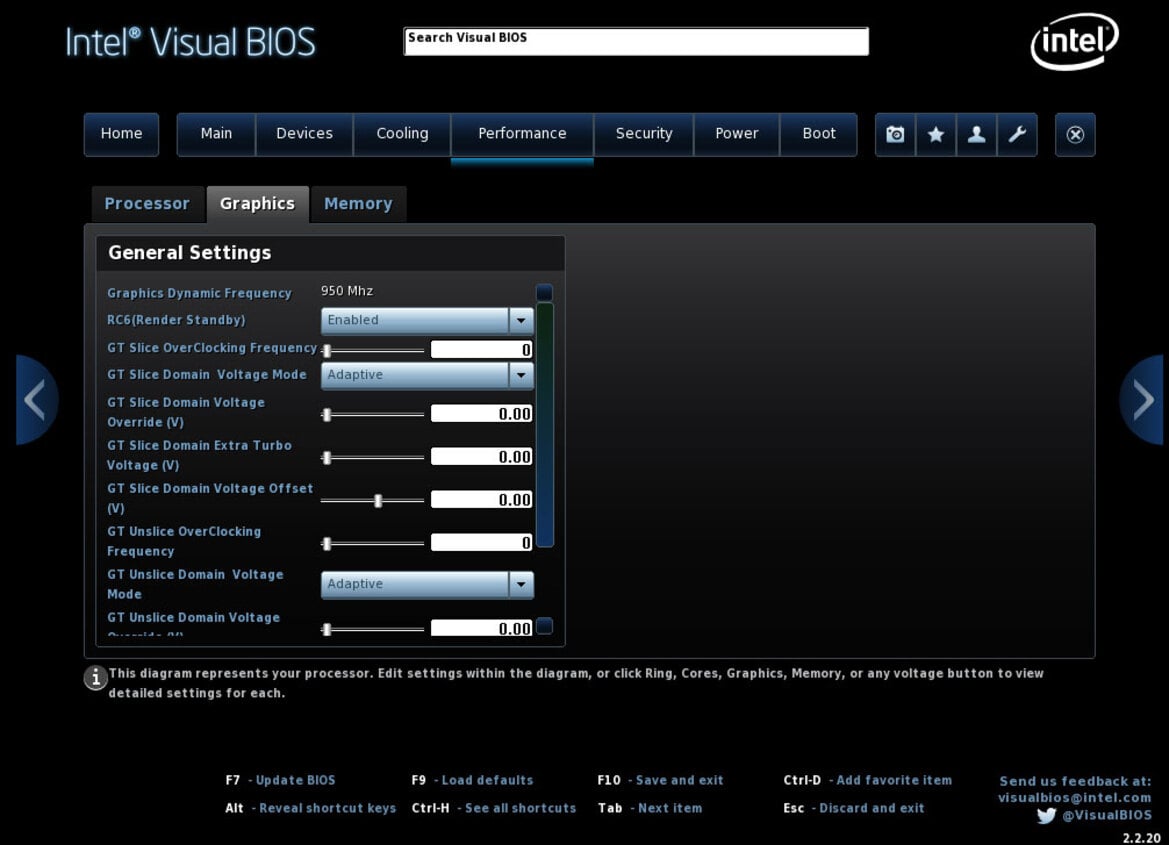
Task: Click the Twitter bird icon
Action: click(x=1046, y=815)
